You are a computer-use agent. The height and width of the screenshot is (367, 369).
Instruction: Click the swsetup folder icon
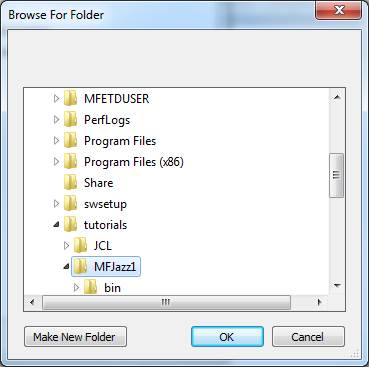pos(70,204)
